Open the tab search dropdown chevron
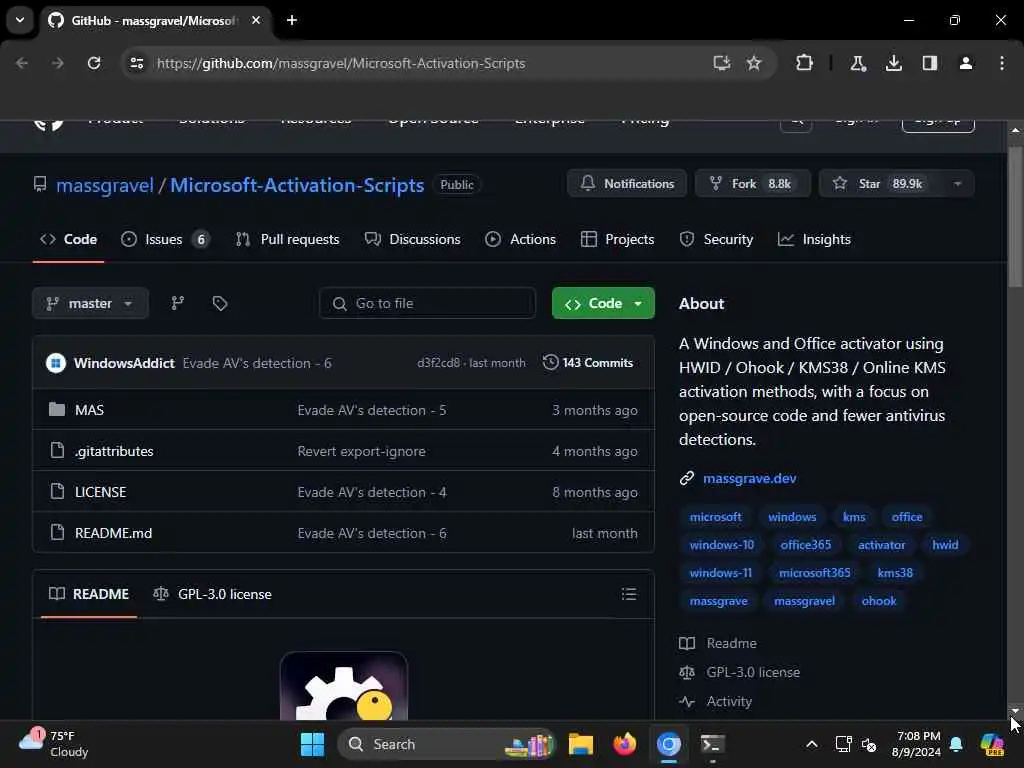Image resolution: width=1024 pixels, height=768 pixels. 20,20
